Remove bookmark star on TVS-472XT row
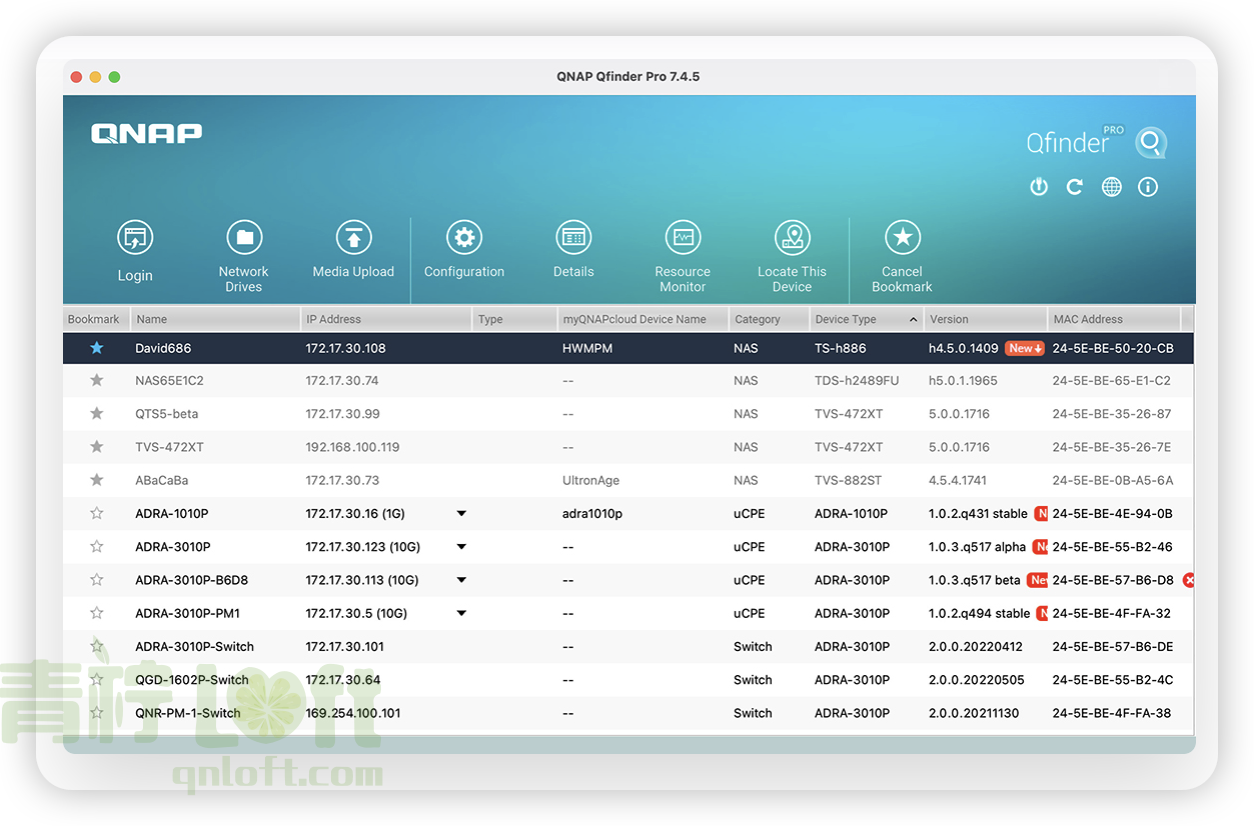 click(97, 447)
